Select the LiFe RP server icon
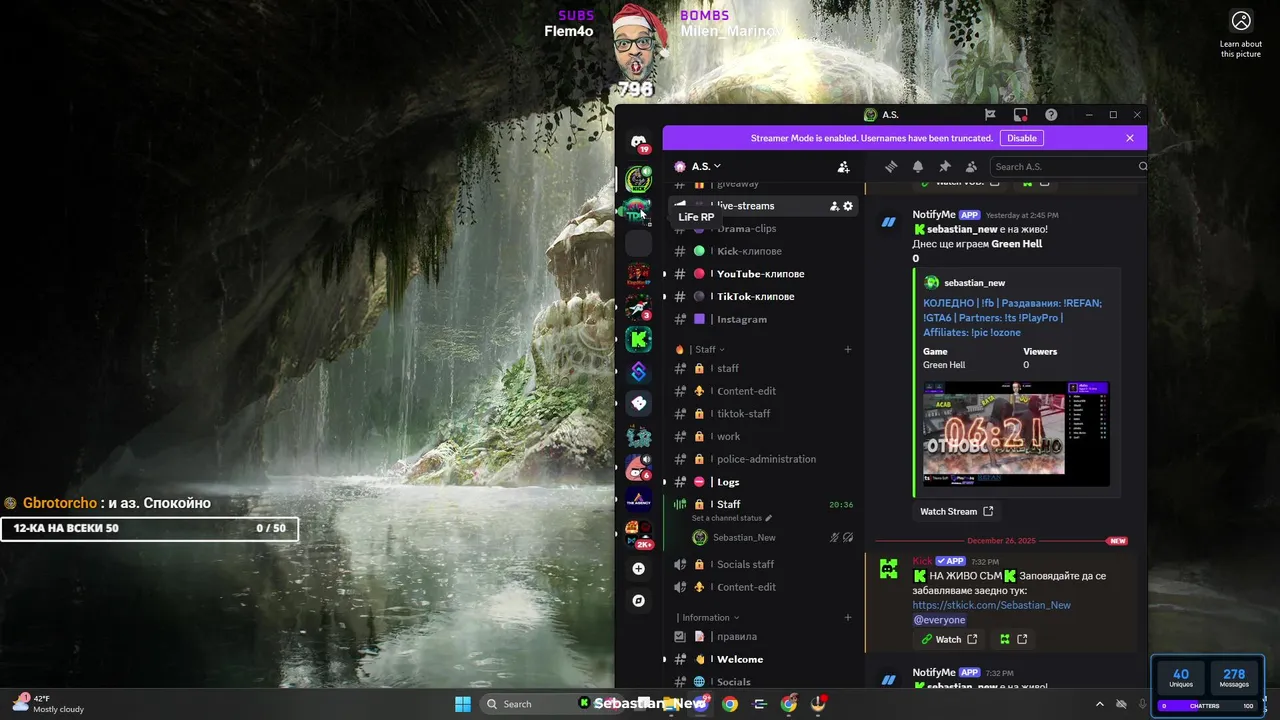The height and width of the screenshot is (720, 1280). click(x=638, y=211)
